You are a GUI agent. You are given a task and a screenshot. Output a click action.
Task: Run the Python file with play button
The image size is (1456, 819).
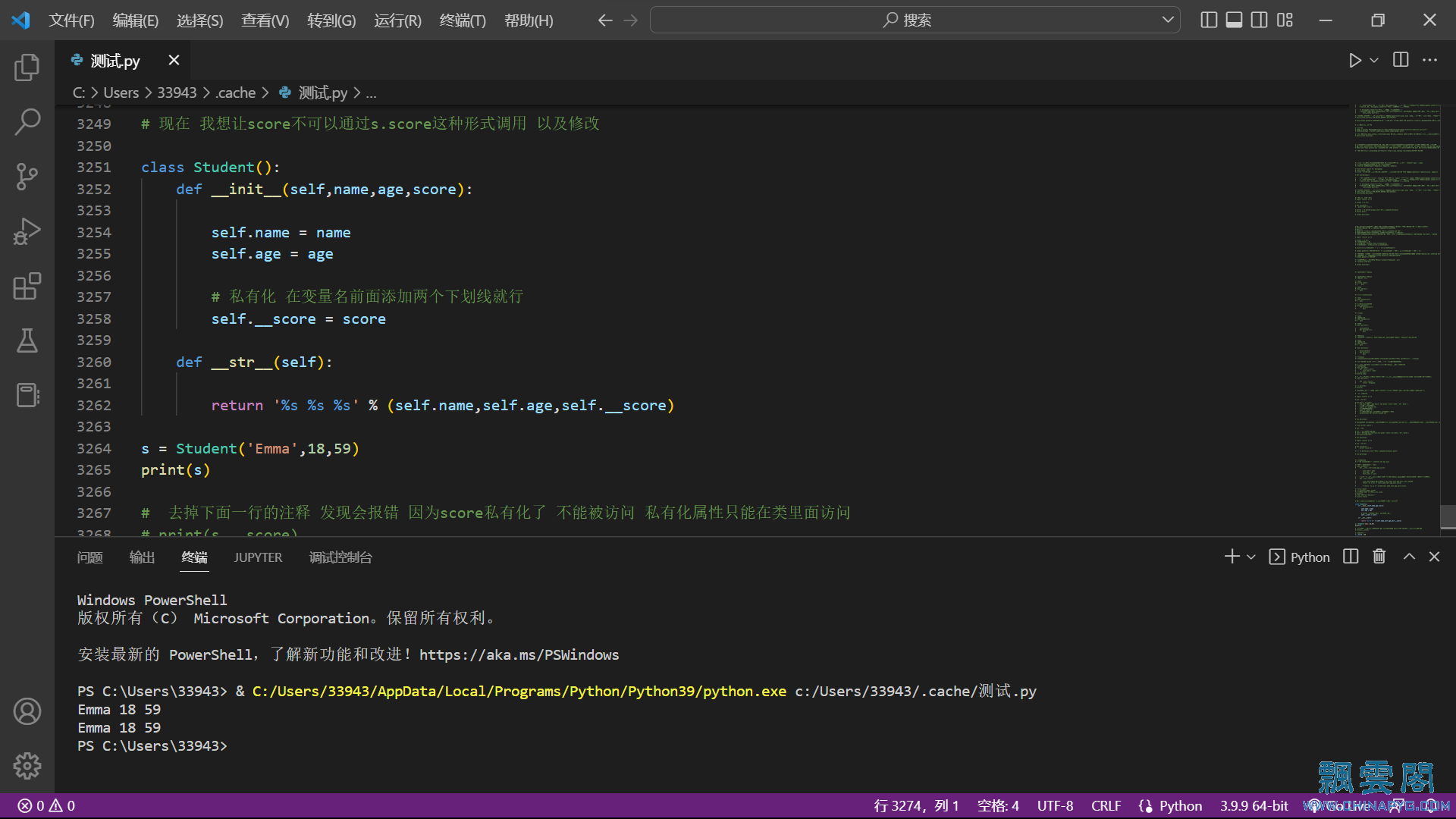tap(1354, 60)
